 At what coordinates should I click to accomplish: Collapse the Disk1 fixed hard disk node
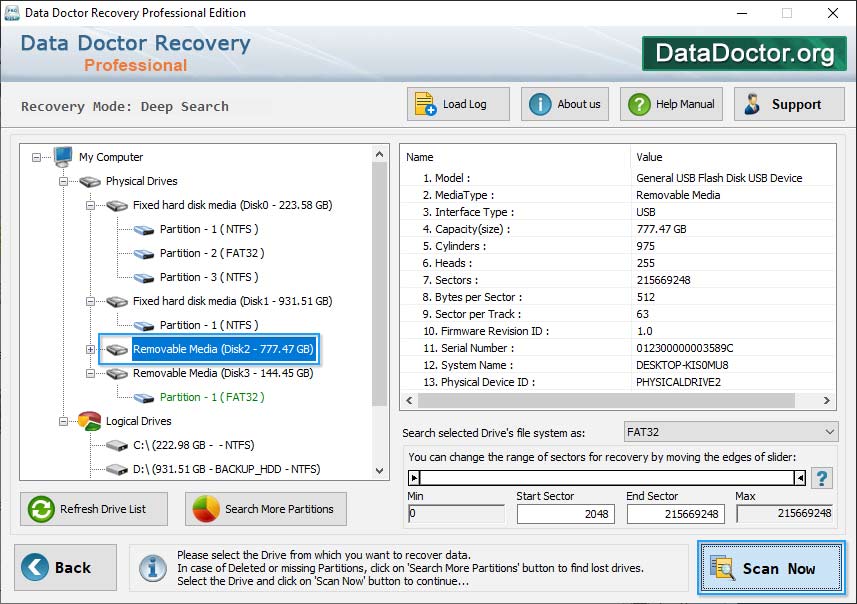90,301
